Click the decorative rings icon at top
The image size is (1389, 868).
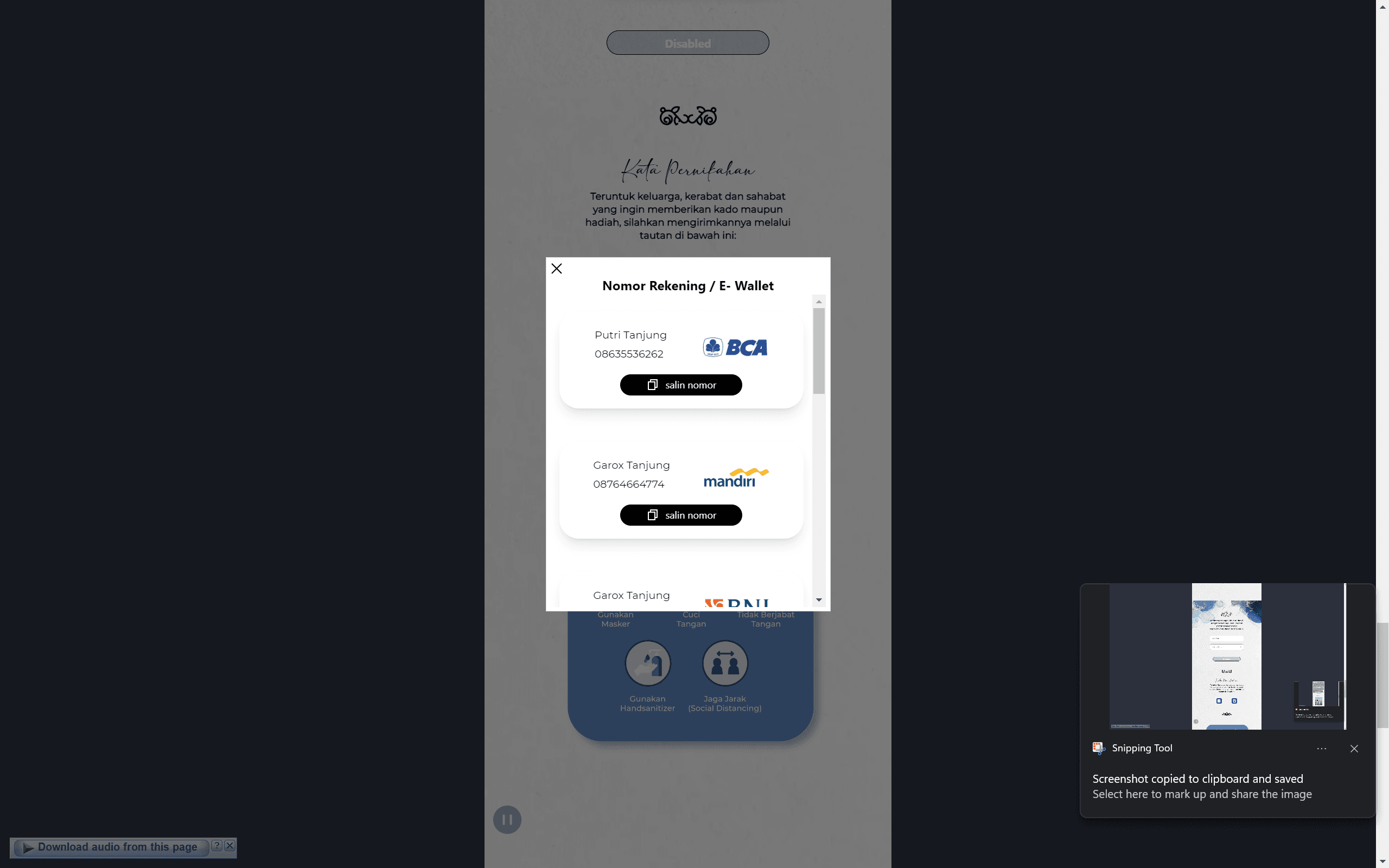click(688, 115)
